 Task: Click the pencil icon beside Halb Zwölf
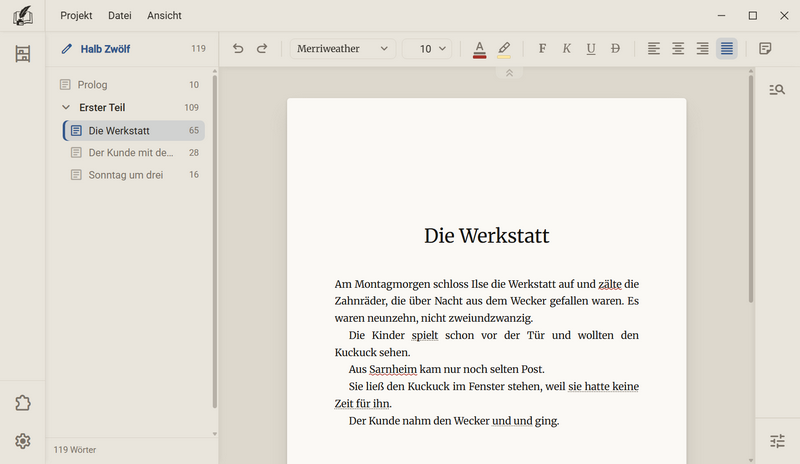pos(66,49)
